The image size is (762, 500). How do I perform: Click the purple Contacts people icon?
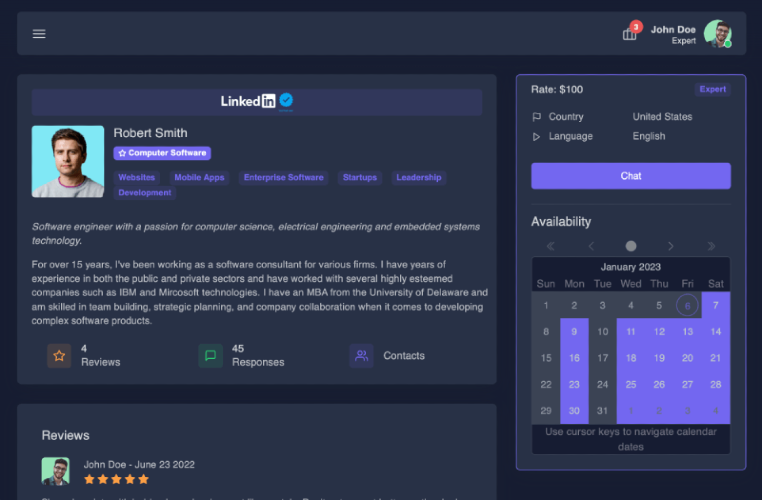(x=361, y=356)
